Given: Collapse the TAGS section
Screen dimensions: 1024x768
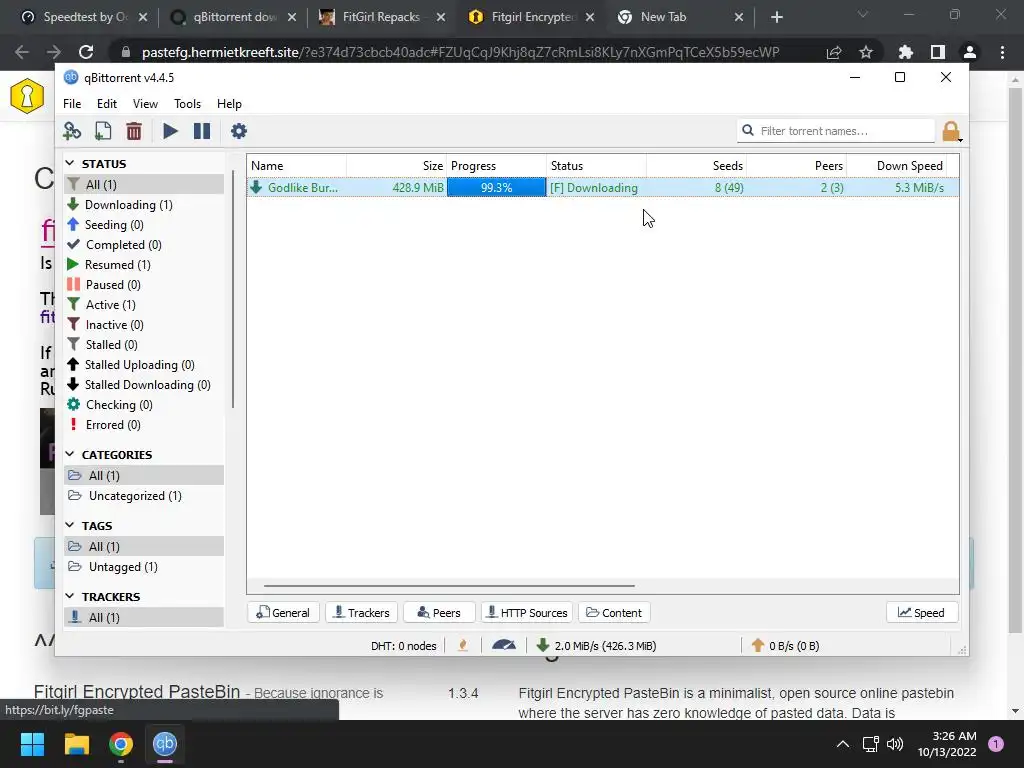Looking at the screenshot, I should click(71, 525).
